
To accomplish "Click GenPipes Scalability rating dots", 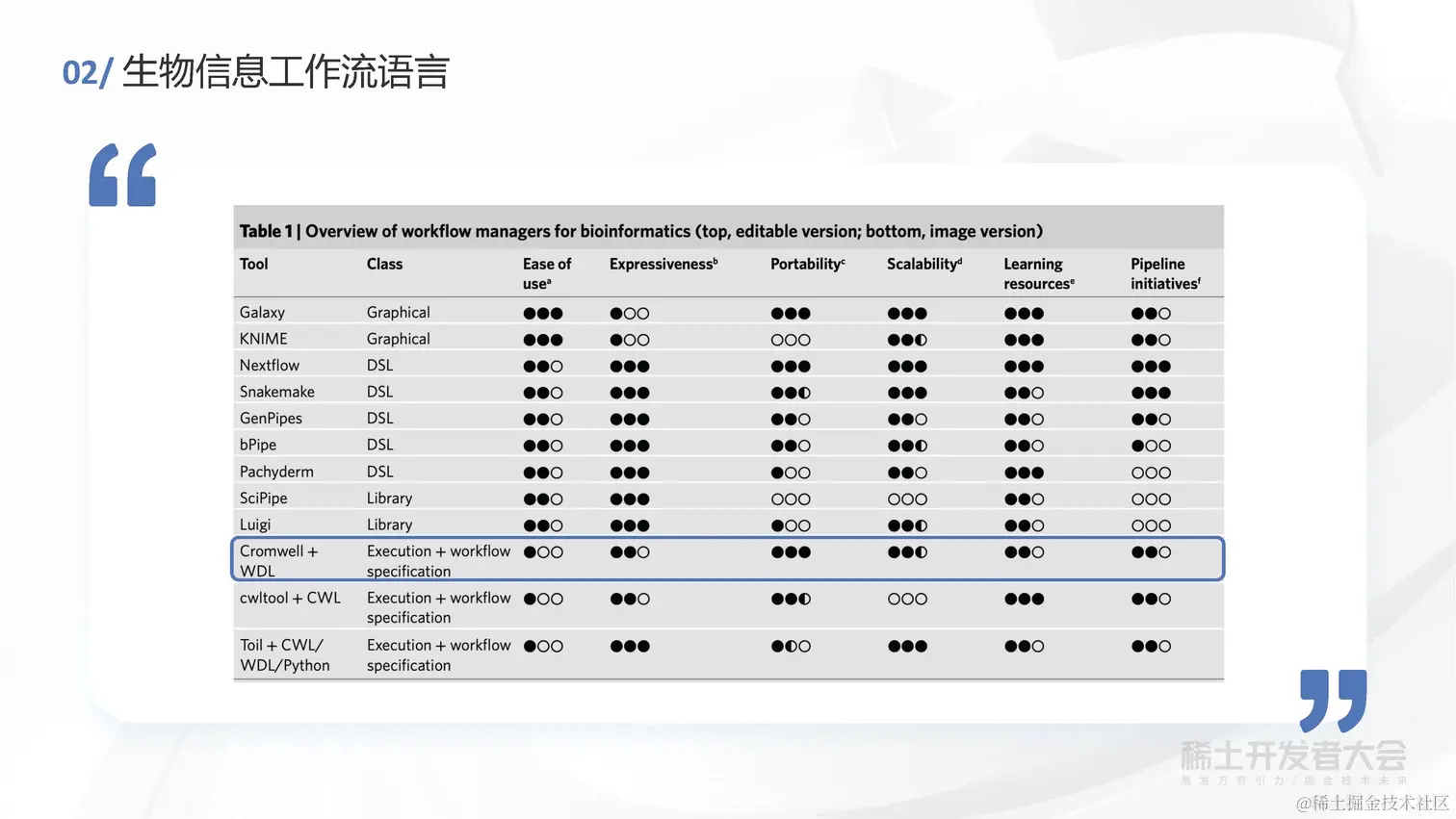I will click(907, 420).
